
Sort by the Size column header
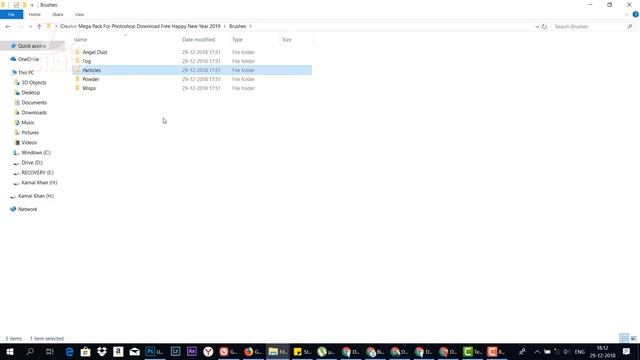[287, 40]
